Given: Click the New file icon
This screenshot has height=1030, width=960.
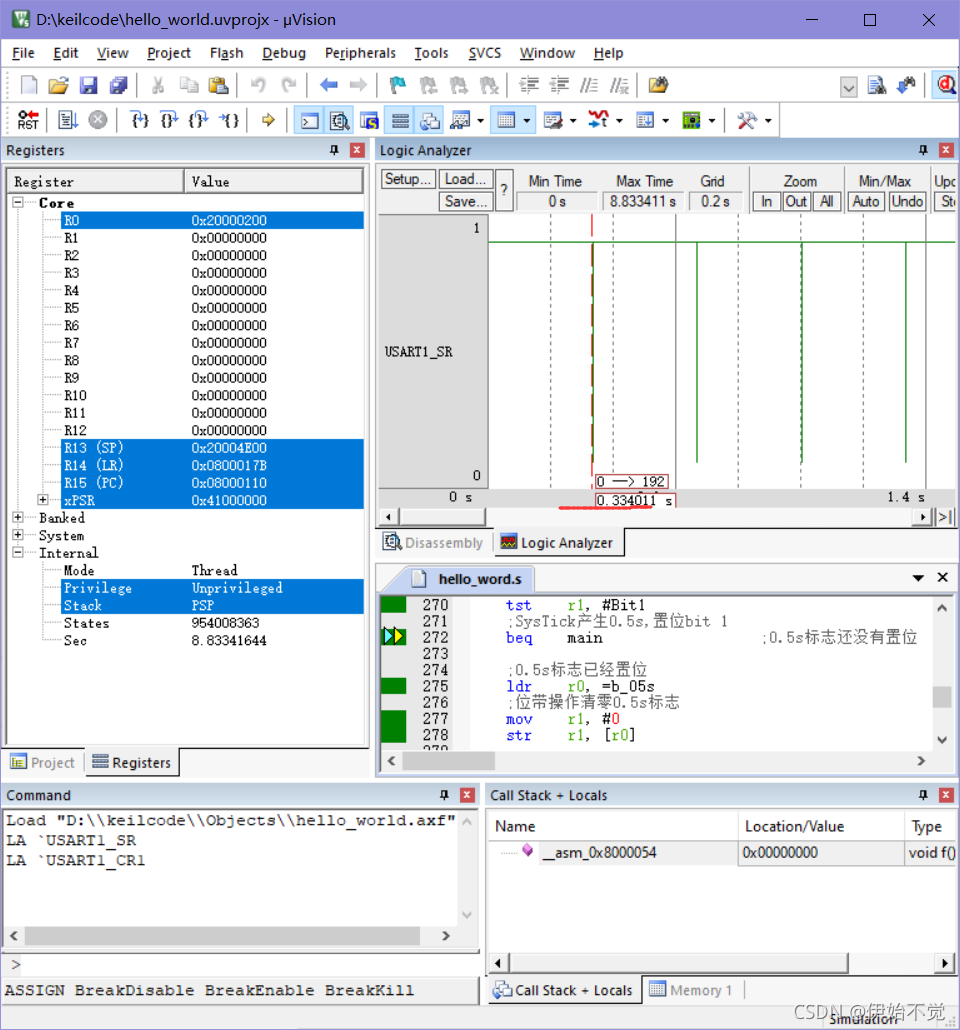Looking at the screenshot, I should 29,85.
